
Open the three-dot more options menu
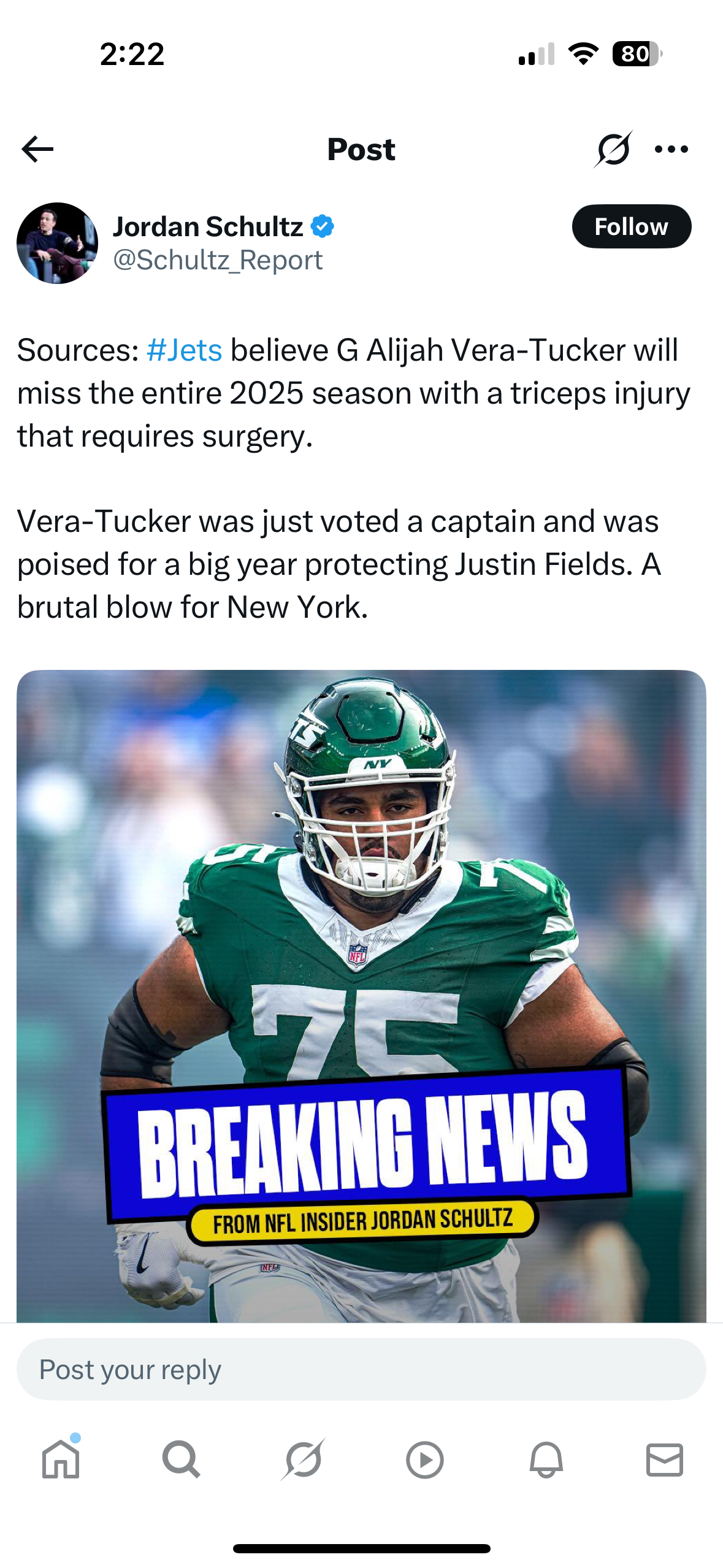(x=671, y=149)
